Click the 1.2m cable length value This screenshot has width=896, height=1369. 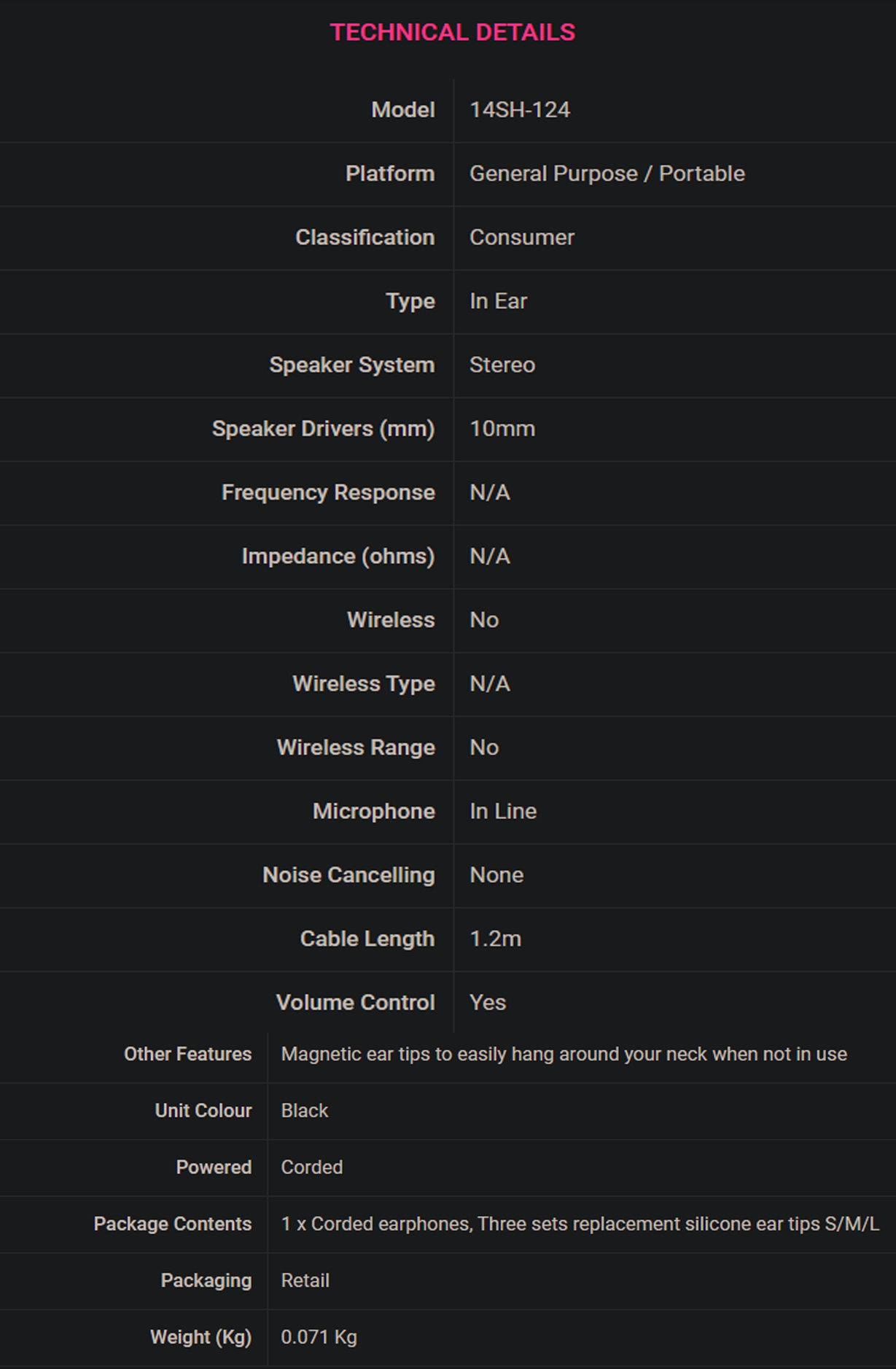click(x=495, y=939)
